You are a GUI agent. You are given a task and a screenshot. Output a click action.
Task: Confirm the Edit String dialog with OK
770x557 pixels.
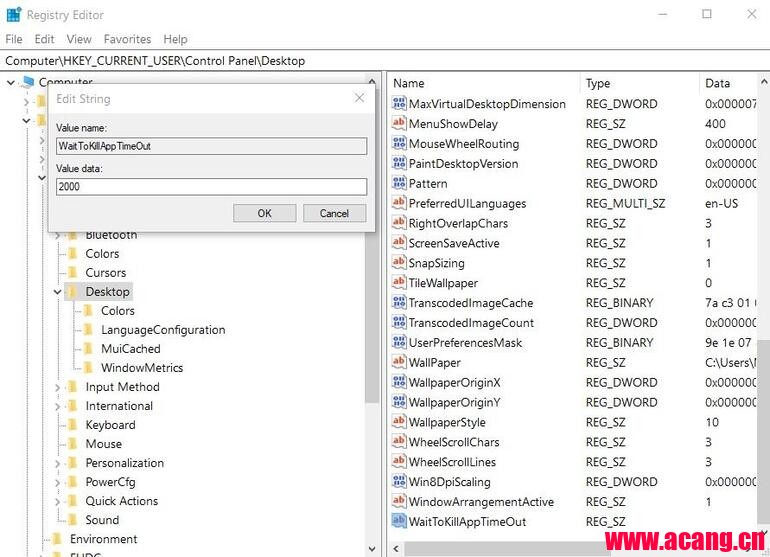pyautogui.click(x=265, y=213)
